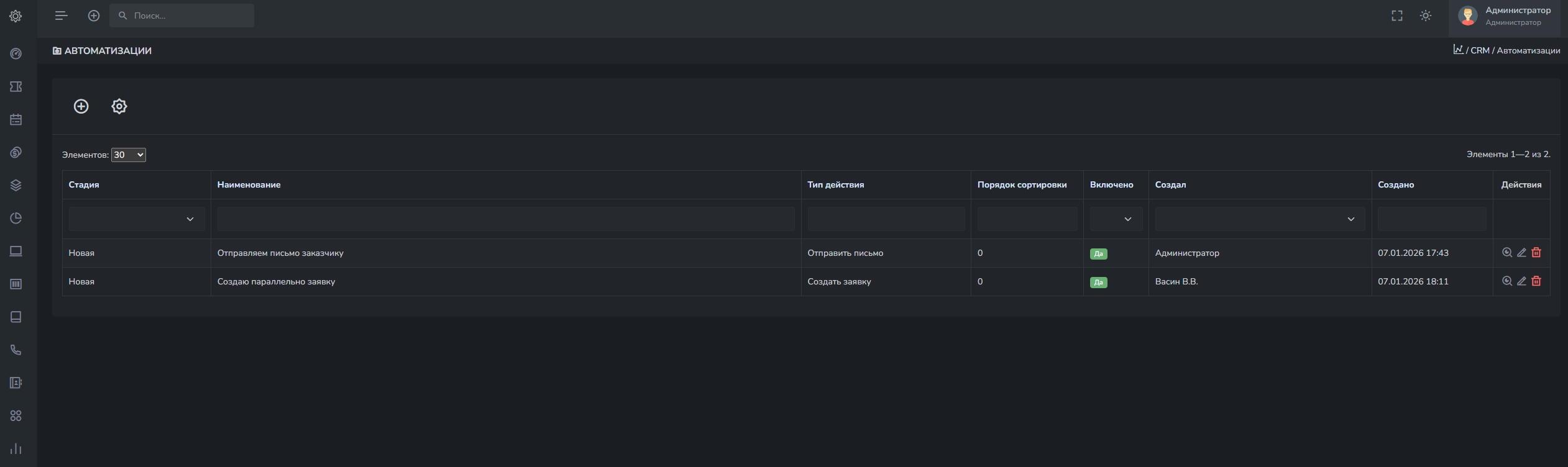Image resolution: width=1568 pixels, height=467 pixels.
Task: View details of 'Отправляем письмо заказчику' row
Action: click(x=1506, y=253)
